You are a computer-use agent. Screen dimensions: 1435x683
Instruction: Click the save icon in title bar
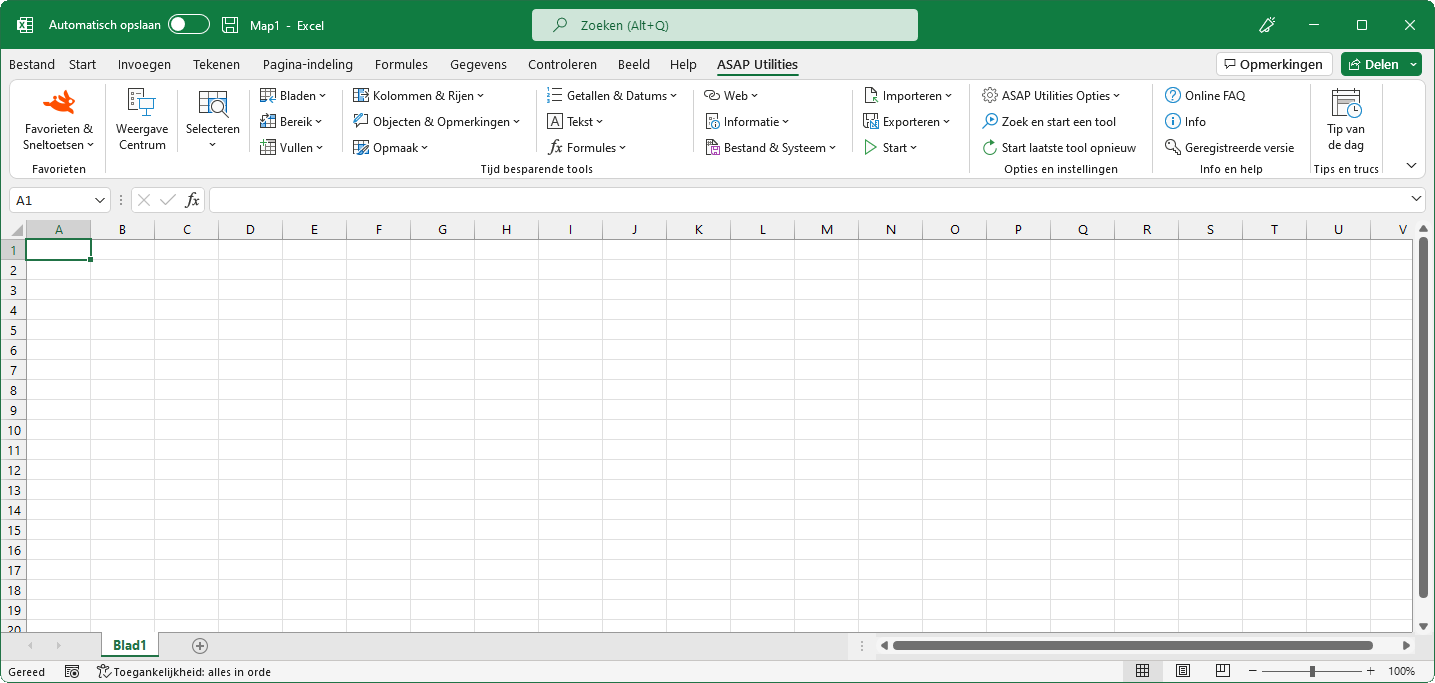click(230, 25)
